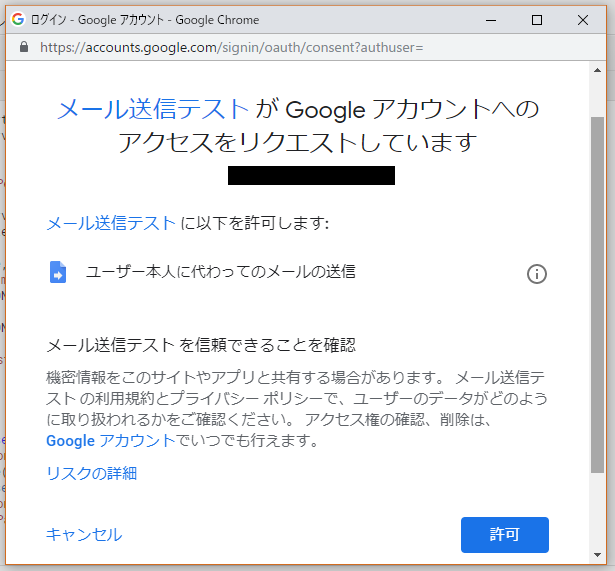Click the accounts.google.com URL address field
The width and height of the screenshot is (615, 571).
[231, 47]
